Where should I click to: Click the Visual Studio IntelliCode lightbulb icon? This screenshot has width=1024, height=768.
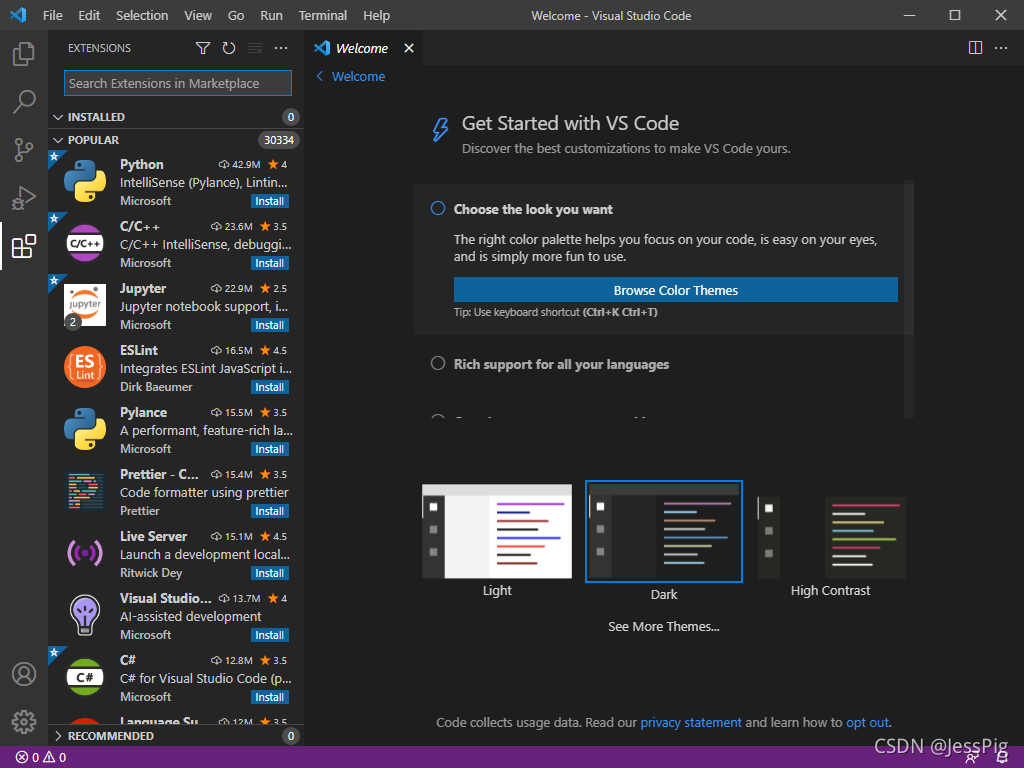tap(85, 615)
